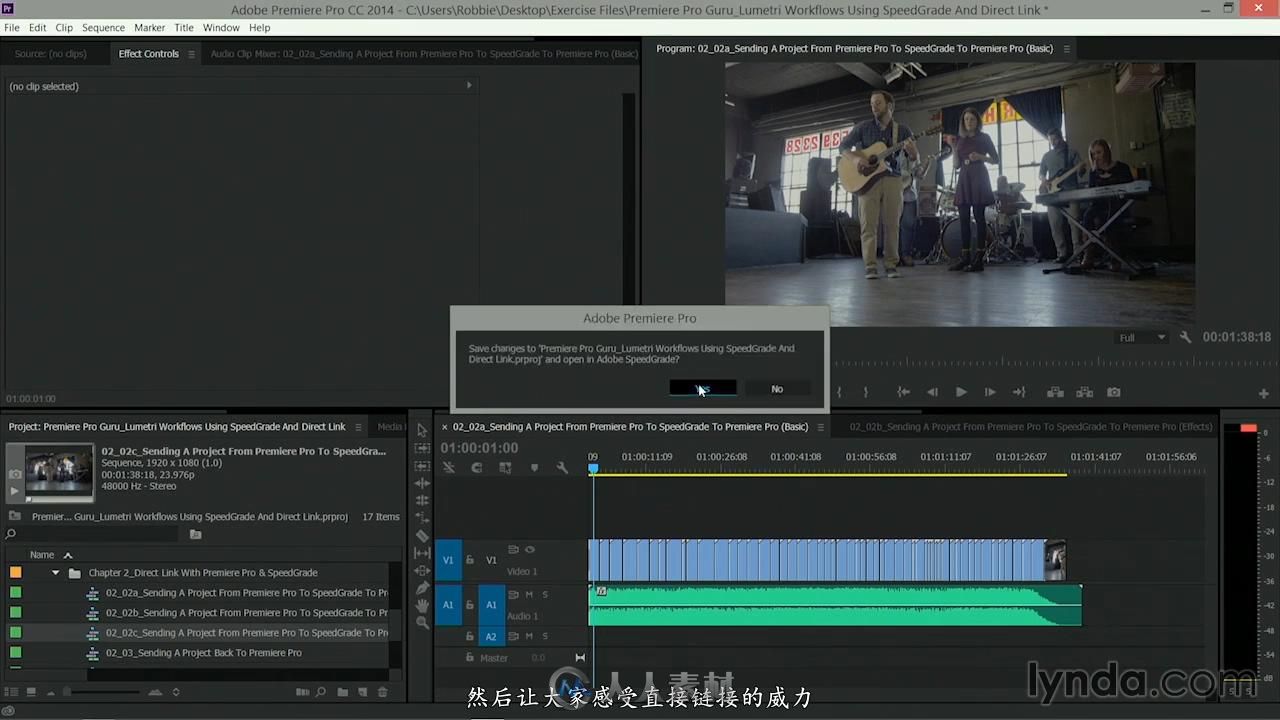Select the Pen tool
Viewport: 1280px width, 720px height.
point(422,588)
